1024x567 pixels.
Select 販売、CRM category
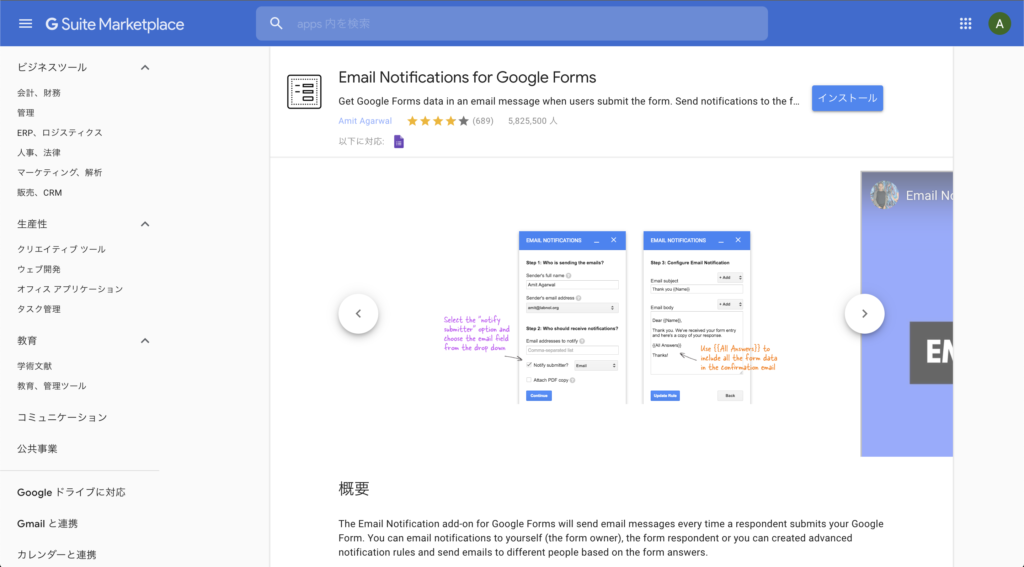point(39,193)
